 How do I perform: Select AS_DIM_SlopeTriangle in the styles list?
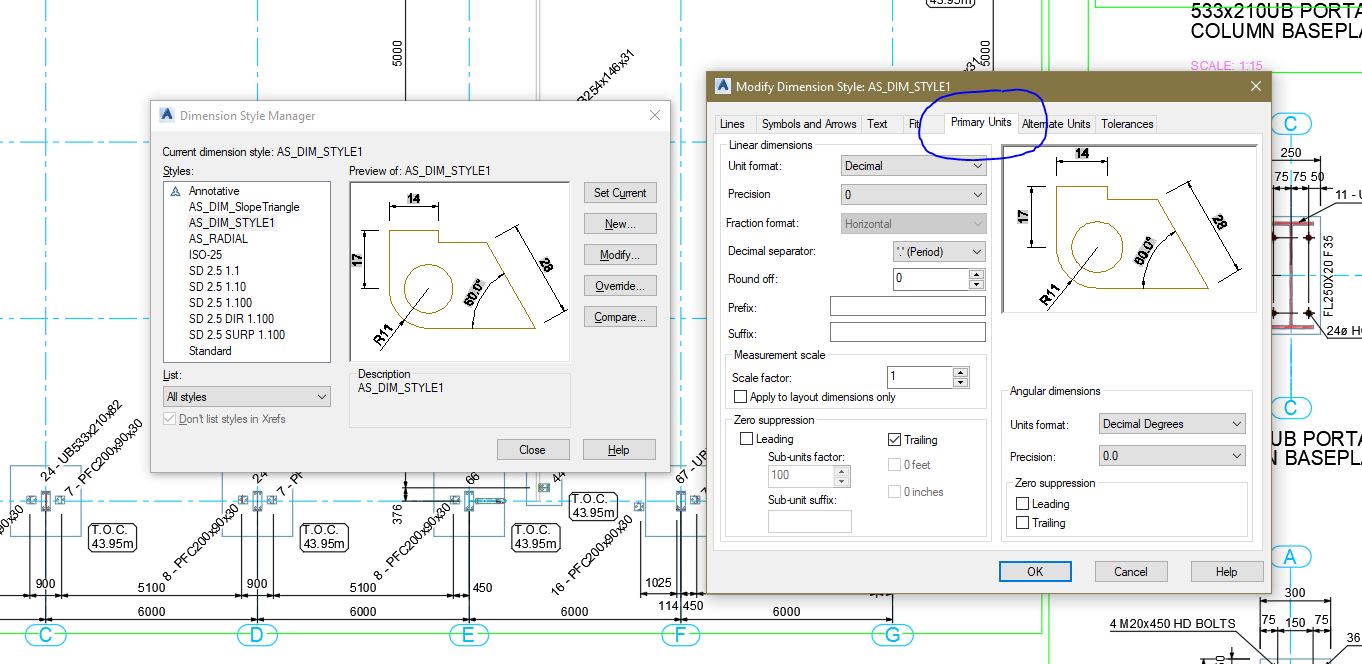[244, 207]
